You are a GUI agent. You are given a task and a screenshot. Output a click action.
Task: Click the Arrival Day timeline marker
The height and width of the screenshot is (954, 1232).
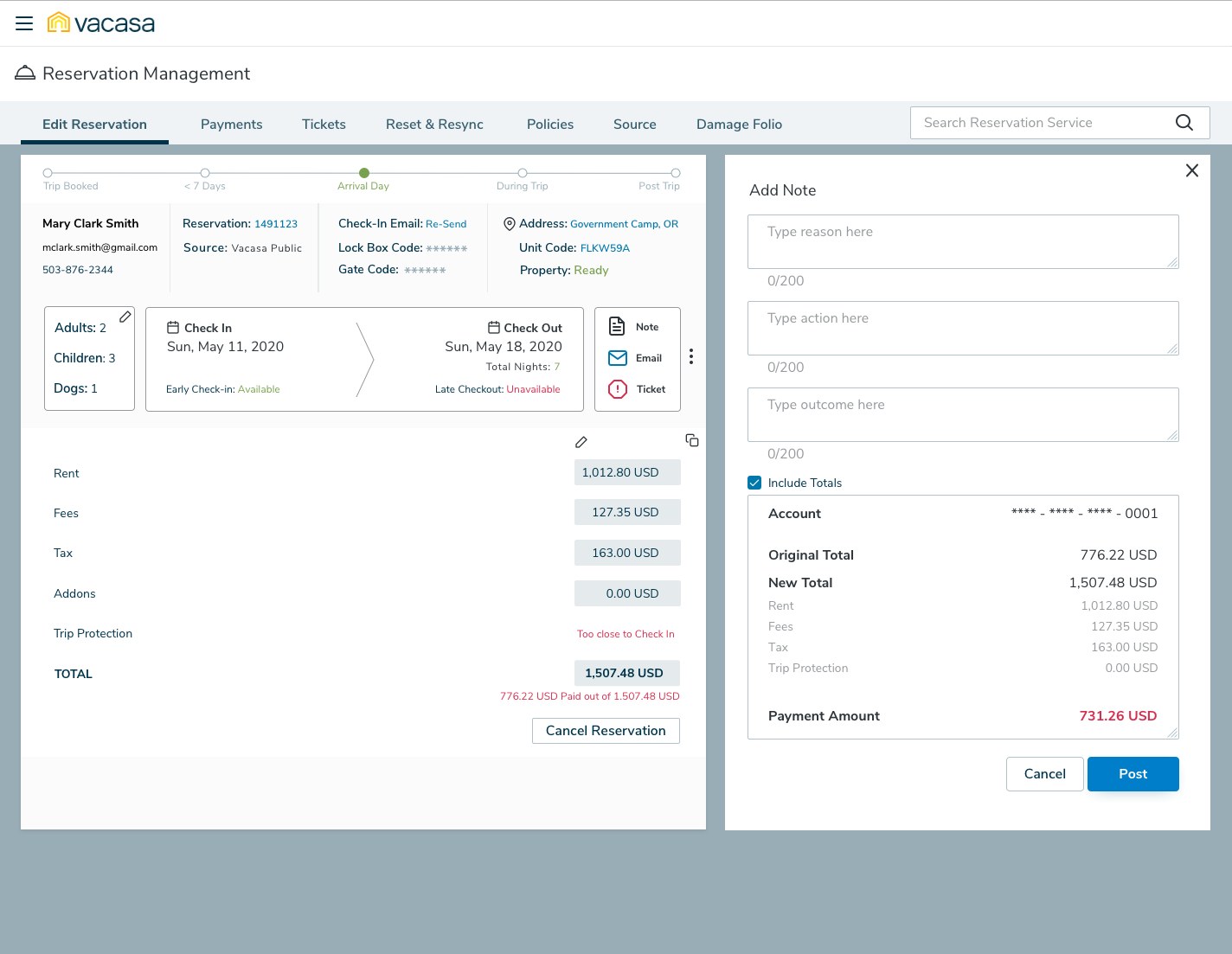coord(364,173)
